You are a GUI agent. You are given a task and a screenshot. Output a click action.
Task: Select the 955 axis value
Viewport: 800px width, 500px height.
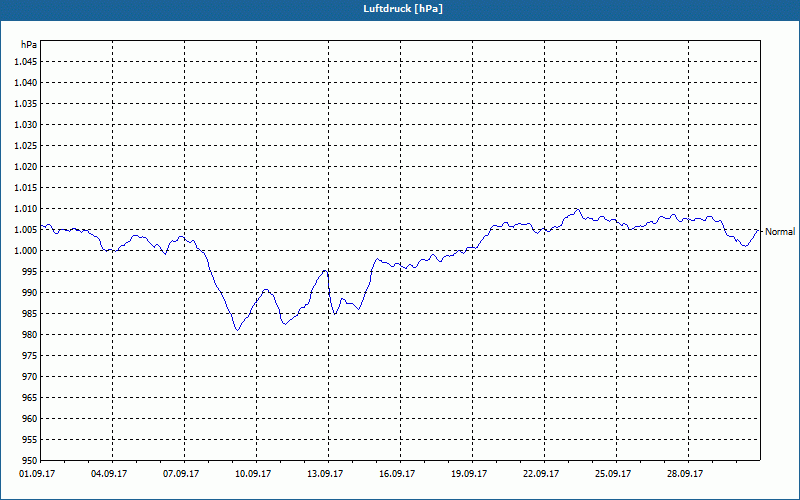30,440
